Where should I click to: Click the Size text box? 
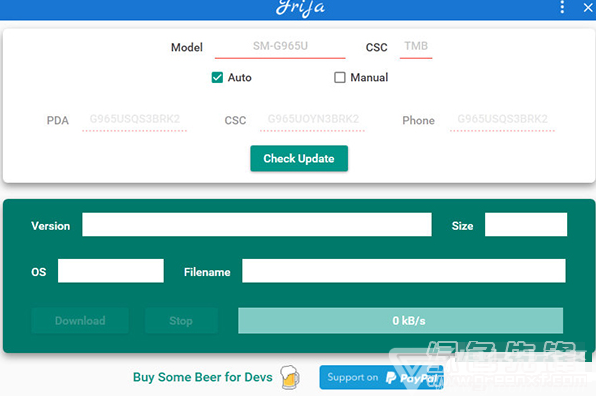click(x=526, y=225)
